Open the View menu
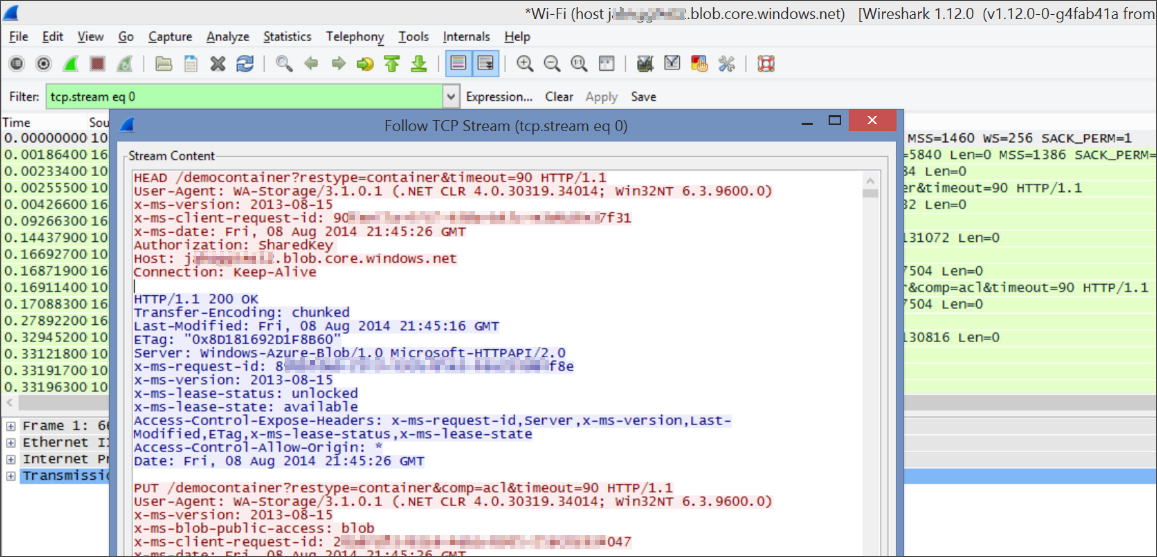This screenshot has height=557, width=1157. click(91, 37)
